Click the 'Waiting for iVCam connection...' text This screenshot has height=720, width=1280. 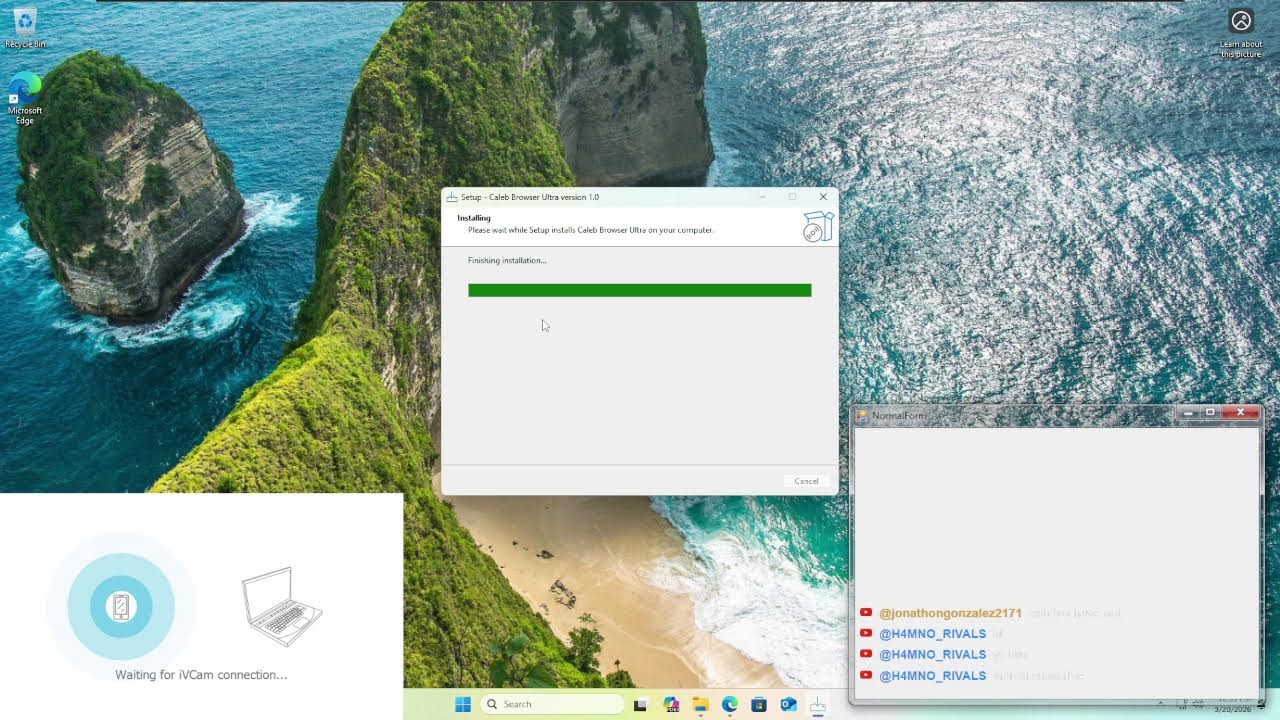point(201,675)
